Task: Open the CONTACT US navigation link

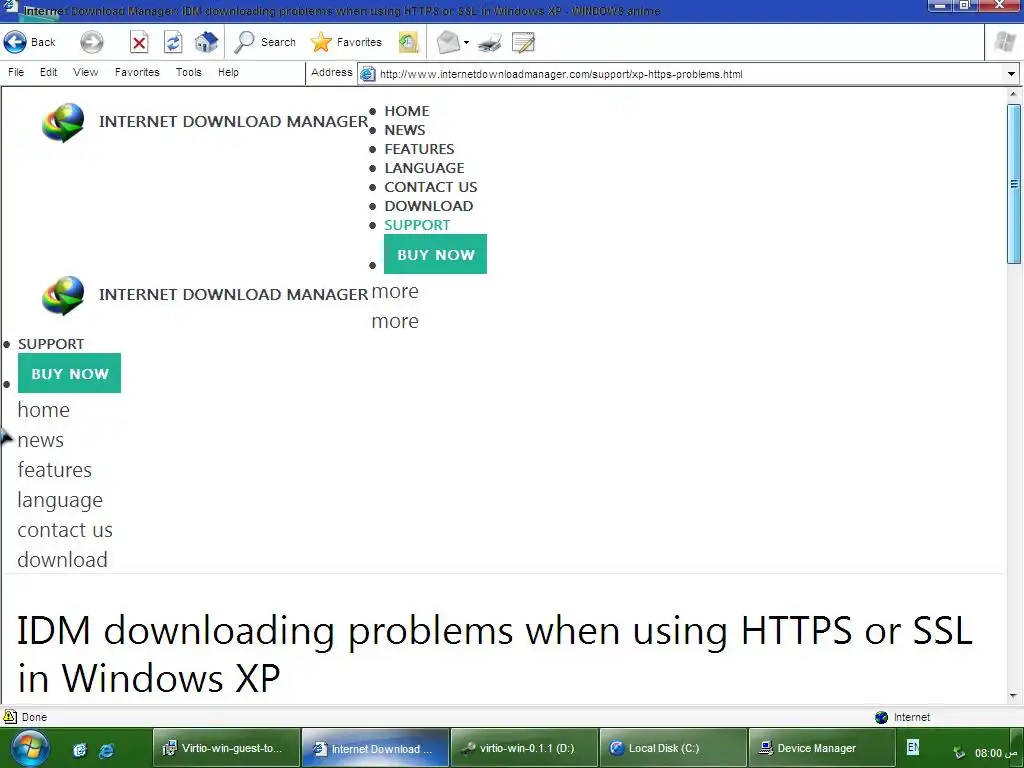Action: tap(430, 187)
